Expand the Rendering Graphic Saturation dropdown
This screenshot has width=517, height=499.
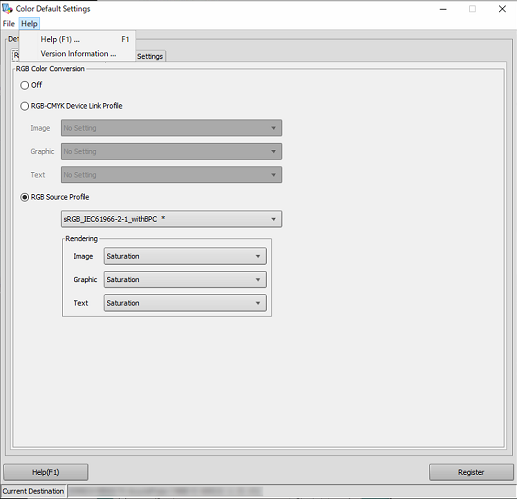[185, 280]
